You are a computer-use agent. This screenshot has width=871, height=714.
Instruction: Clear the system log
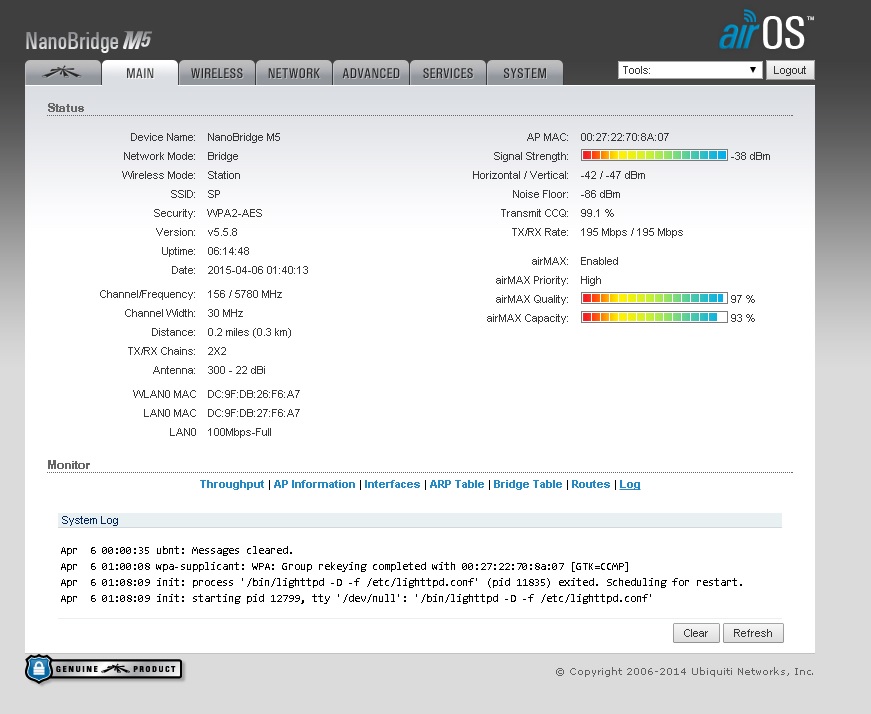[x=696, y=633]
